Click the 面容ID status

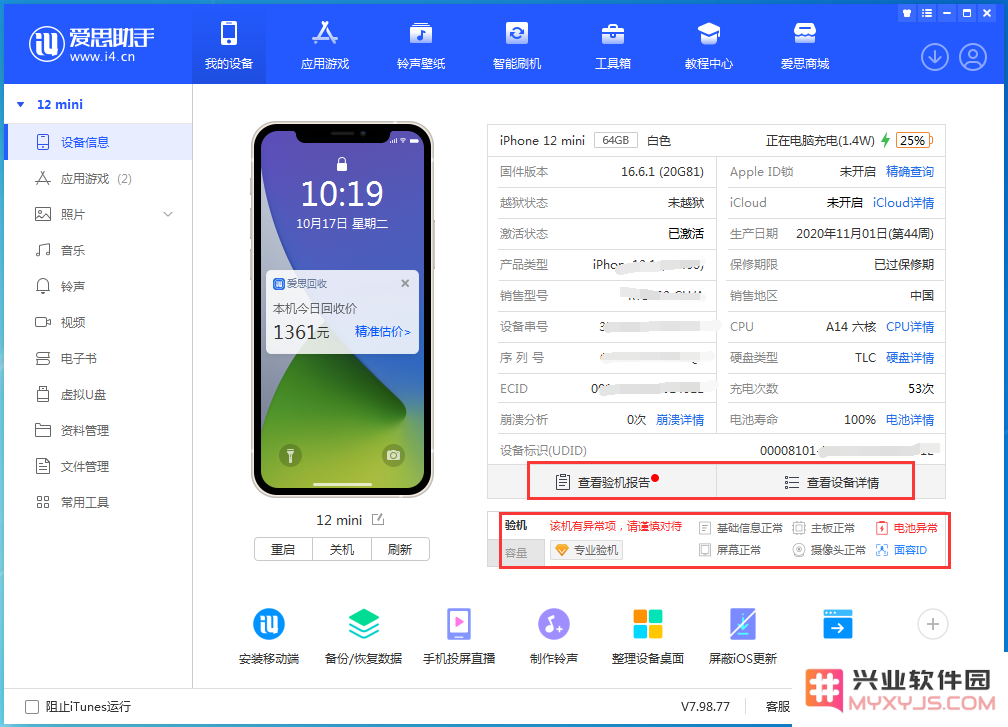[x=901, y=550]
